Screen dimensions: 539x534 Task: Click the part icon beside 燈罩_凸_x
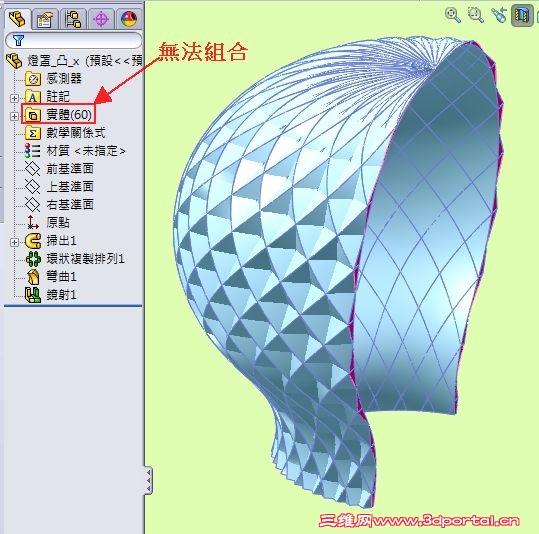[14, 61]
